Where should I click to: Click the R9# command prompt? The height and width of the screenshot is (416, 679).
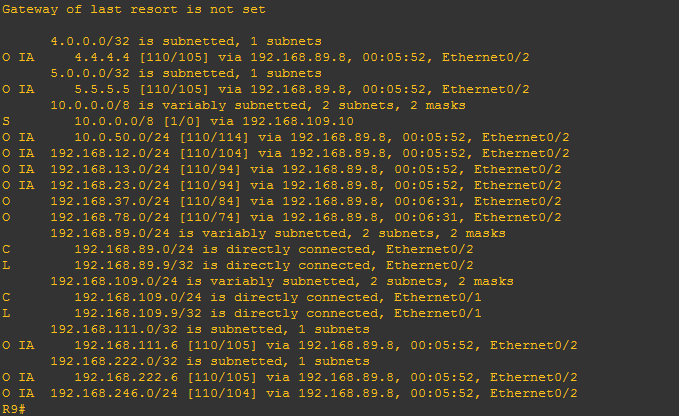(x=14, y=409)
